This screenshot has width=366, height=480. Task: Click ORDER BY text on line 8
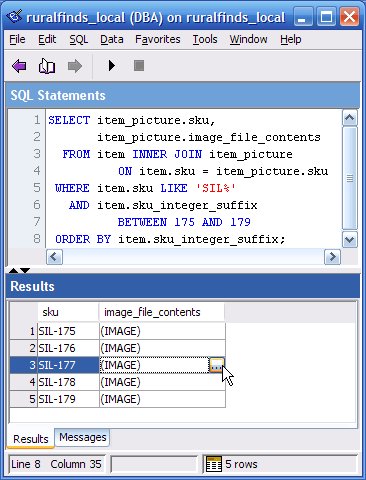pyautogui.click(x=83, y=239)
